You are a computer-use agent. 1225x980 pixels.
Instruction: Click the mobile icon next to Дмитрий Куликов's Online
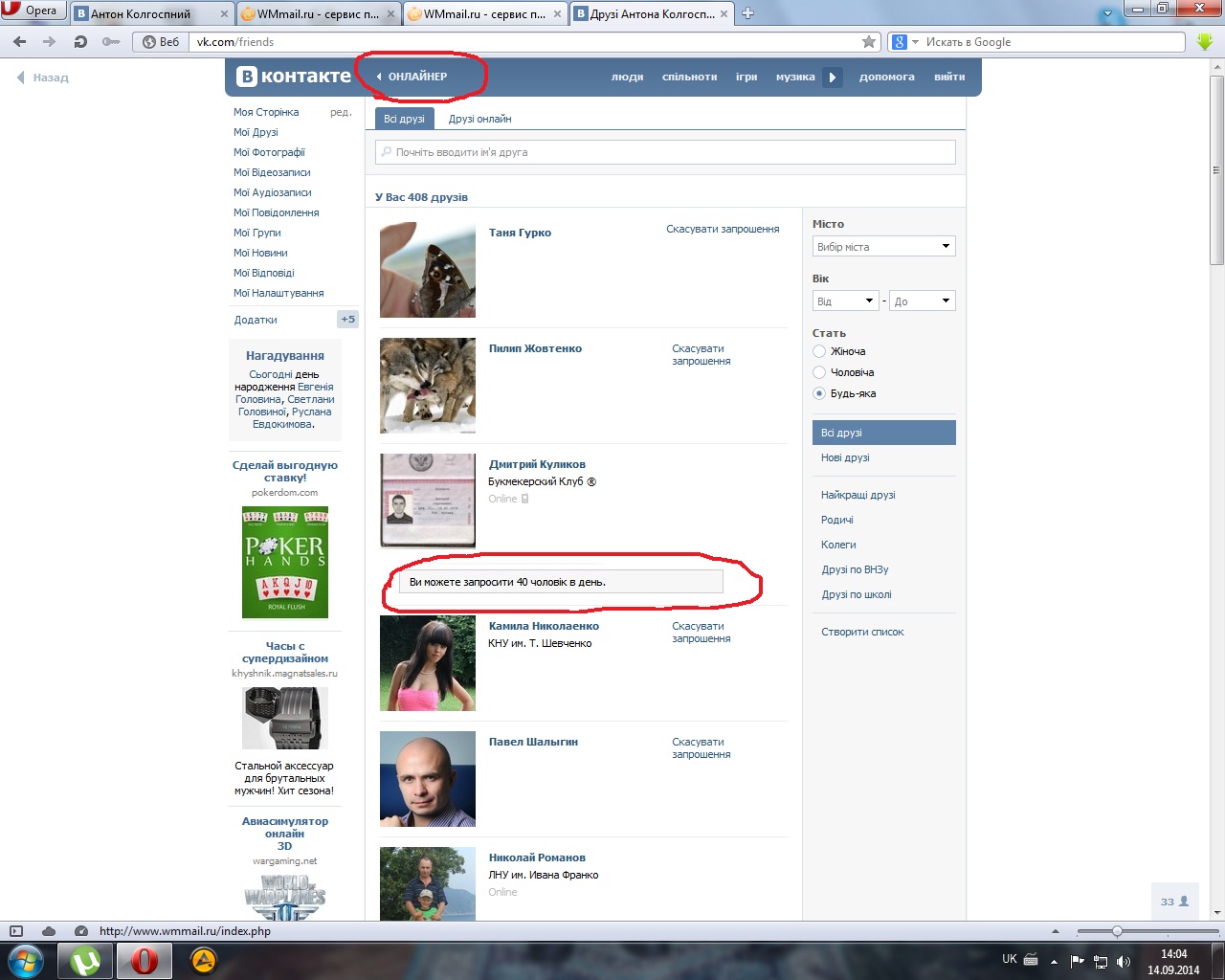[x=524, y=499]
